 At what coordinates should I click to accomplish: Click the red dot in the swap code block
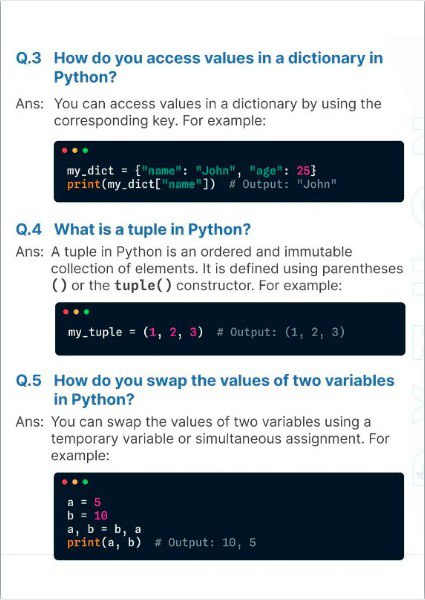64,482
